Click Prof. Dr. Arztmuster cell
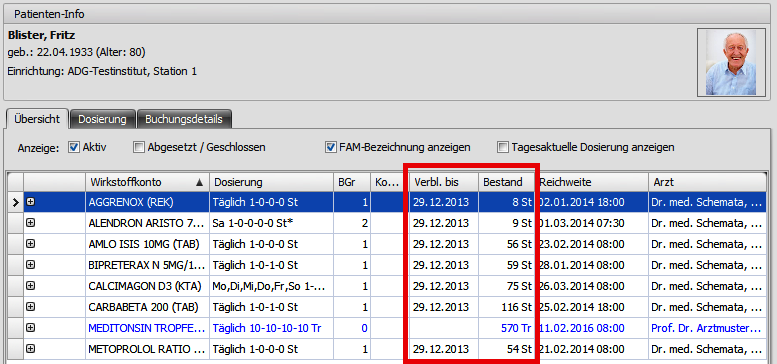 tap(707, 328)
